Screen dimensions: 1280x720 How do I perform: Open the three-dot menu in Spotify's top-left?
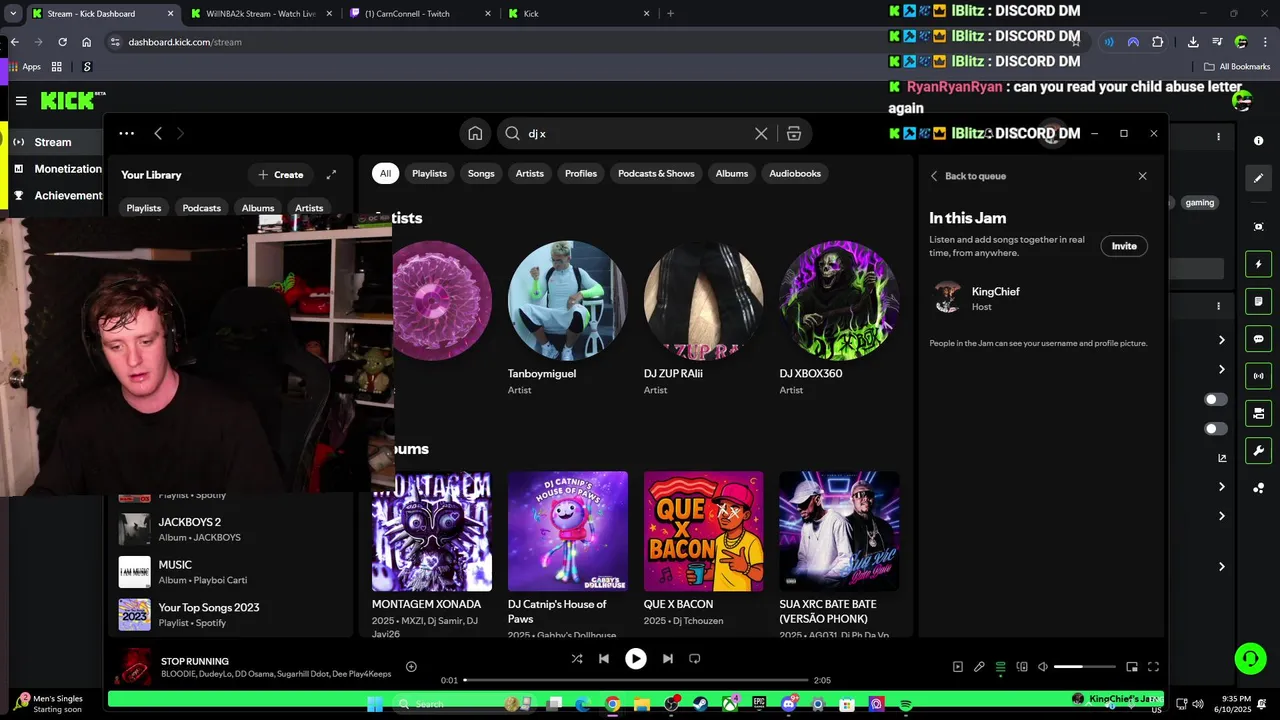[x=126, y=133]
